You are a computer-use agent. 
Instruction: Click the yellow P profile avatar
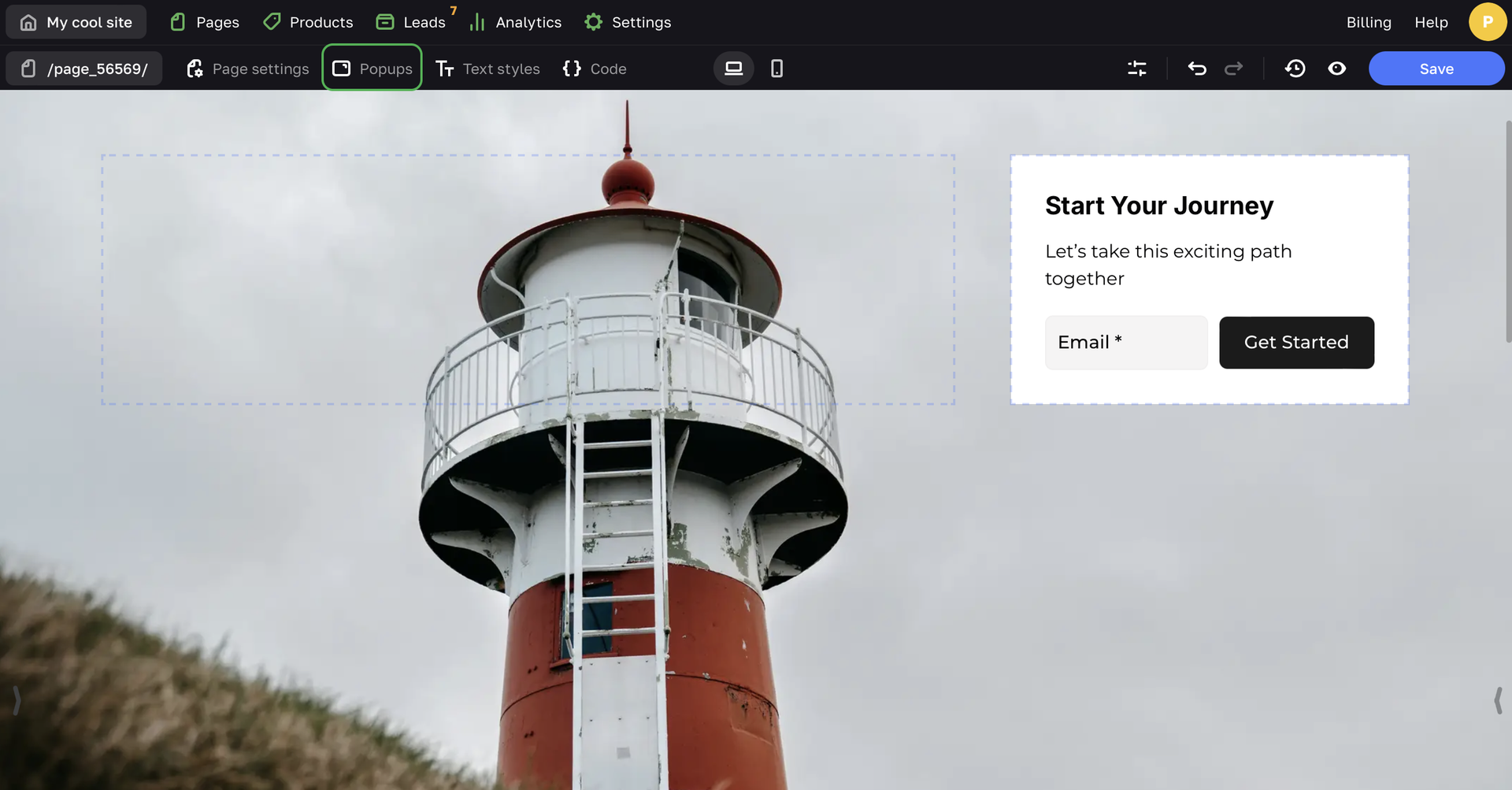pos(1487,22)
